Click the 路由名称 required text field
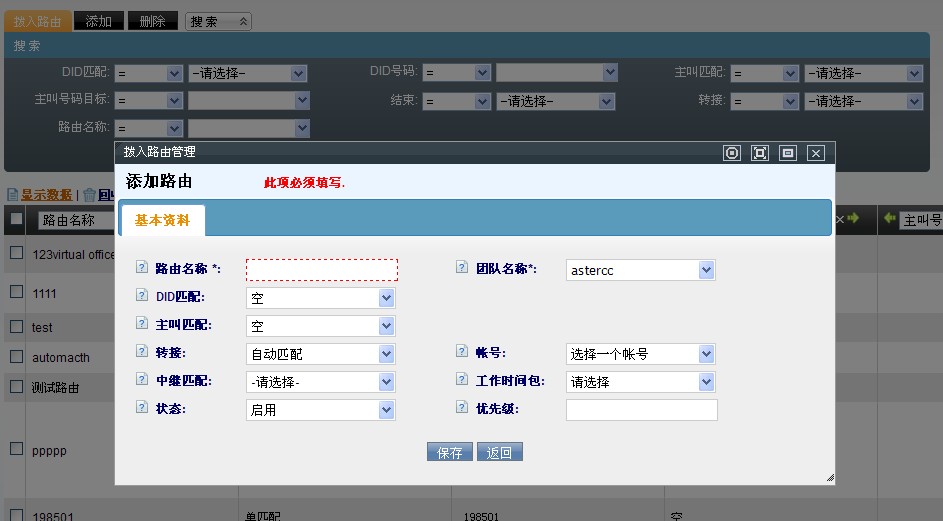 click(322, 270)
